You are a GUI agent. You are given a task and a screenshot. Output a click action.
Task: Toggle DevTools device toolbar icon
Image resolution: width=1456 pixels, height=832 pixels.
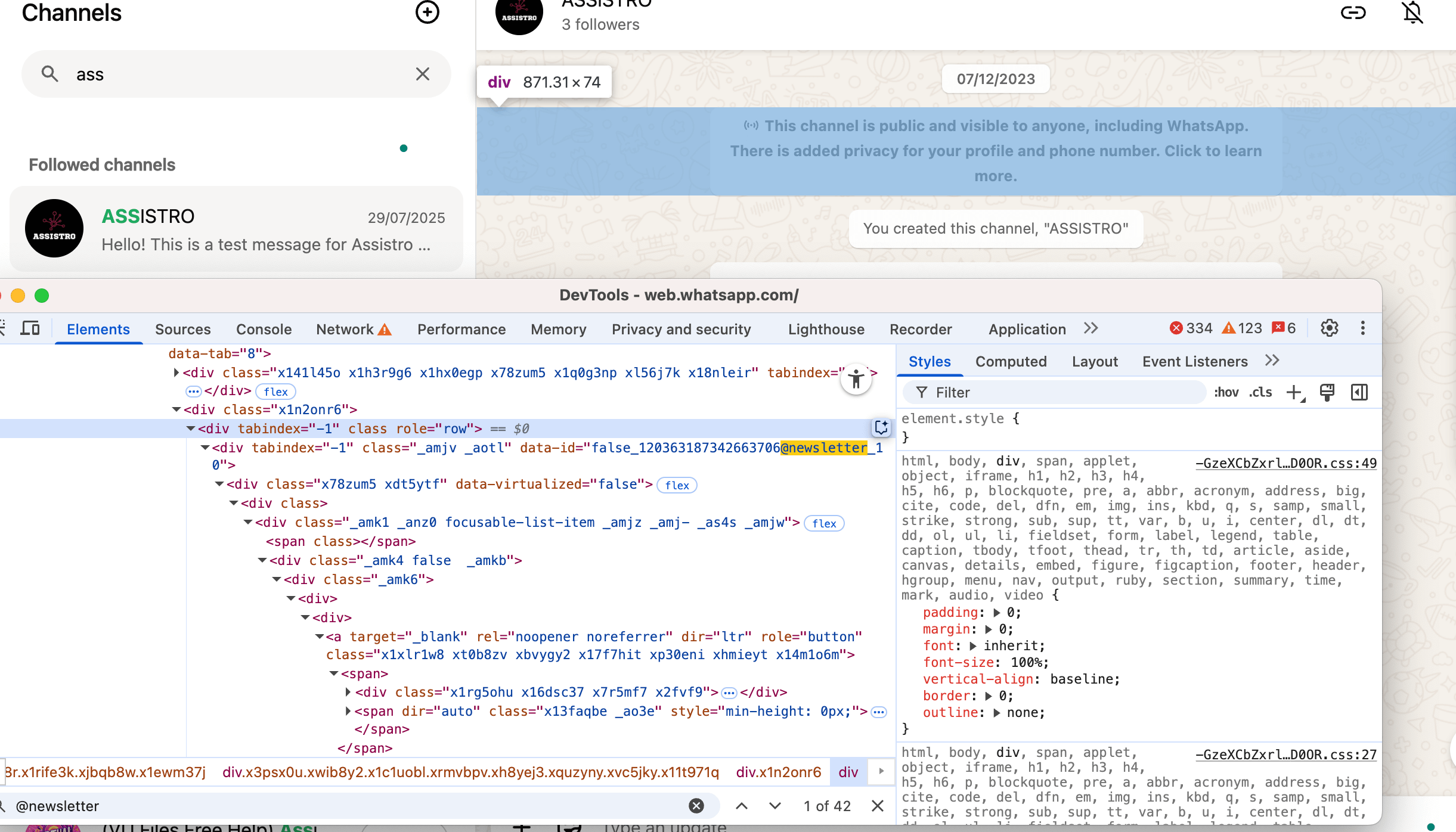[30, 328]
